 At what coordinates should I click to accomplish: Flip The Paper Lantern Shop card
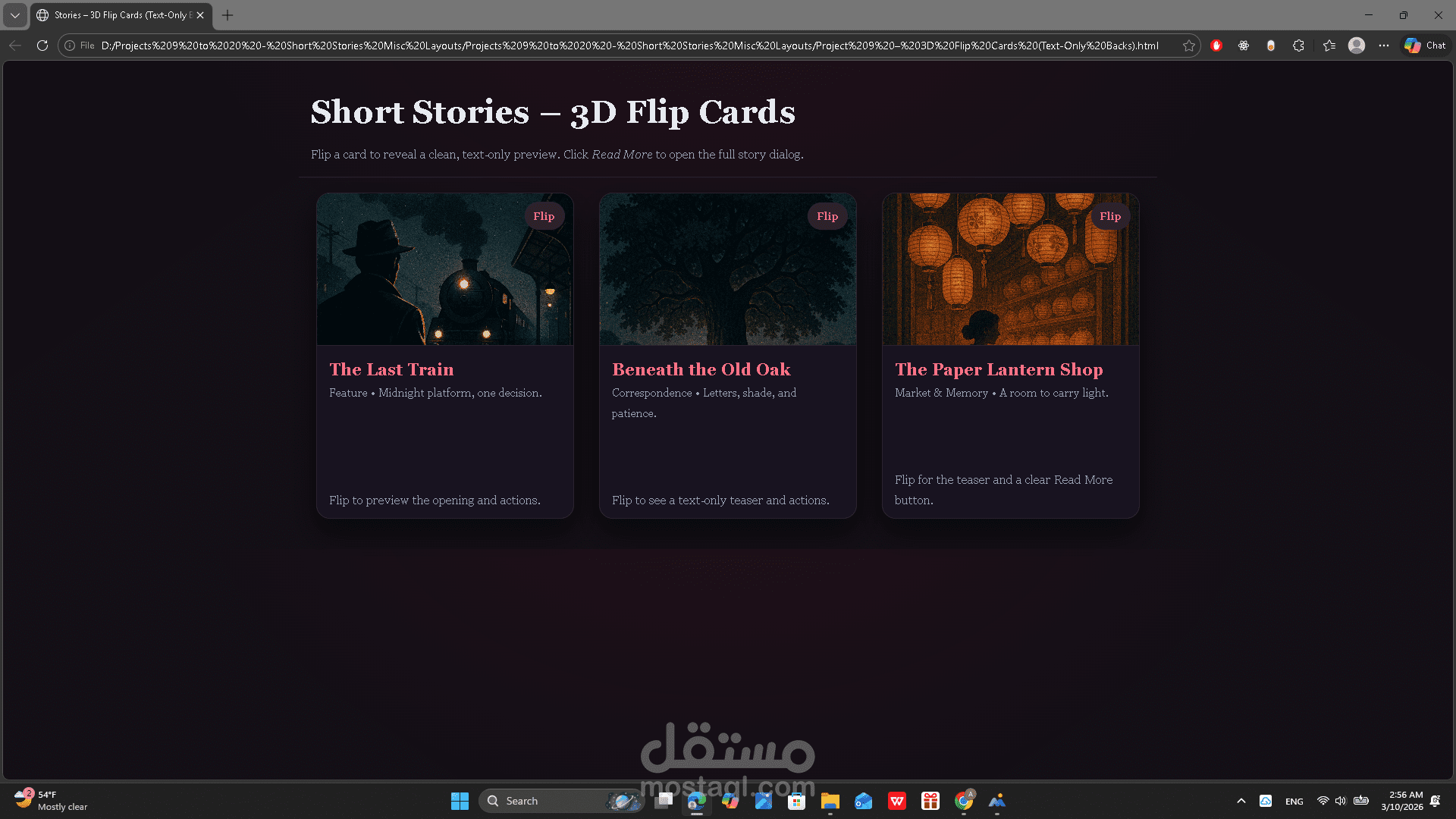pos(1110,215)
